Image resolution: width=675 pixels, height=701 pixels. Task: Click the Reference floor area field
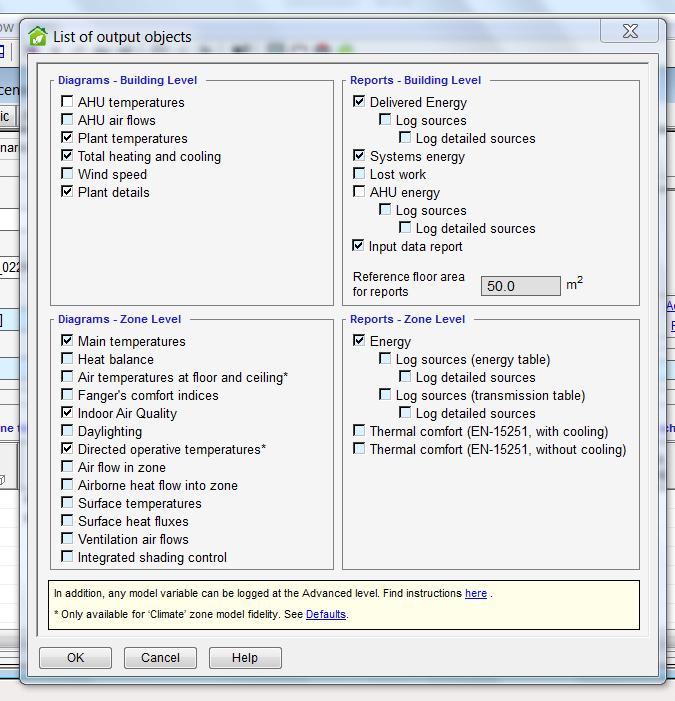pos(521,286)
